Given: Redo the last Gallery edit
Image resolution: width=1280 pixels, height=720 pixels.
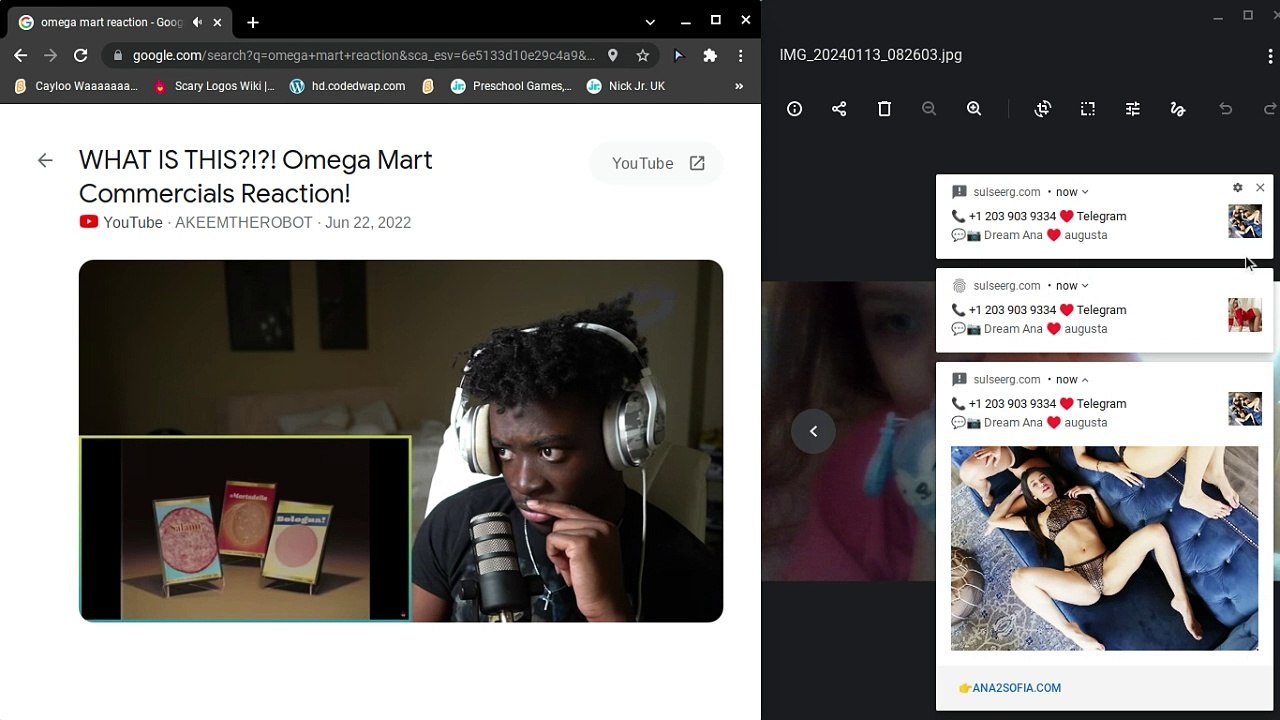Looking at the screenshot, I should click(1270, 109).
